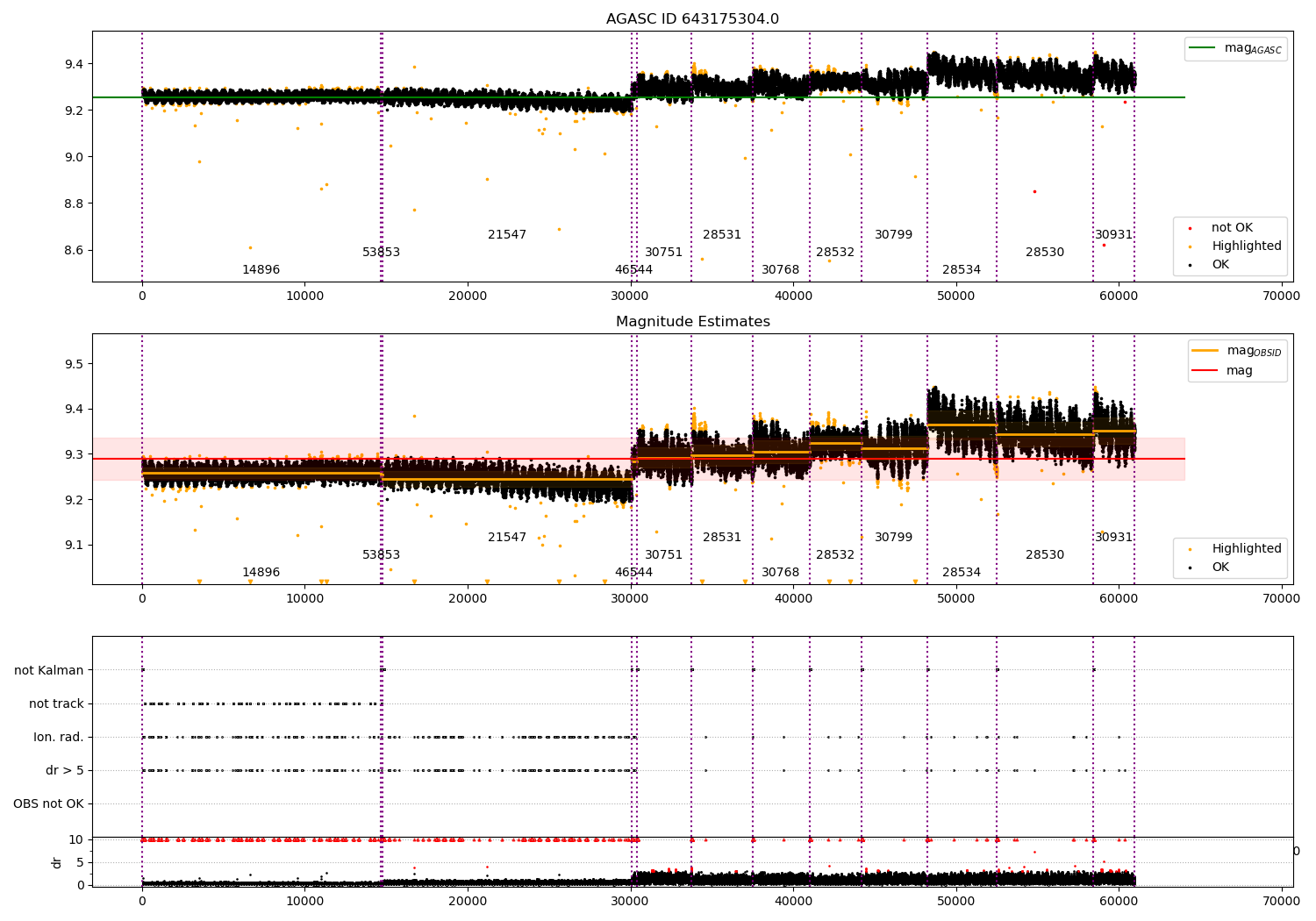Click obsid label 28530 in Magnitude Estimates plot

(1045, 554)
